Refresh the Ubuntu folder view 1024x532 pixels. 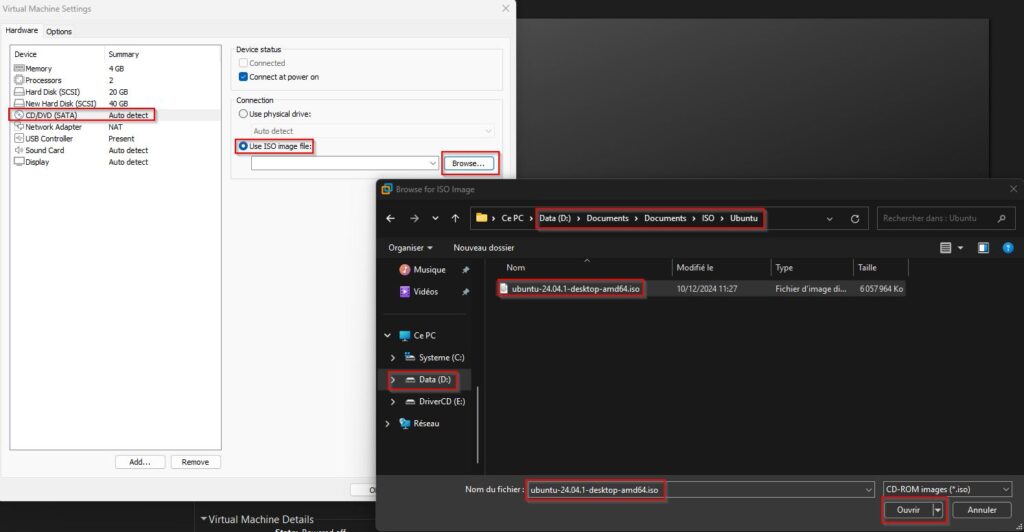(x=855, y=219)
